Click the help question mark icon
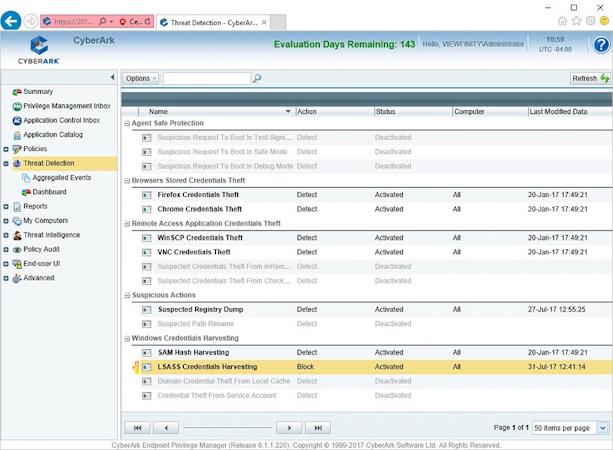 pos(600,45)
